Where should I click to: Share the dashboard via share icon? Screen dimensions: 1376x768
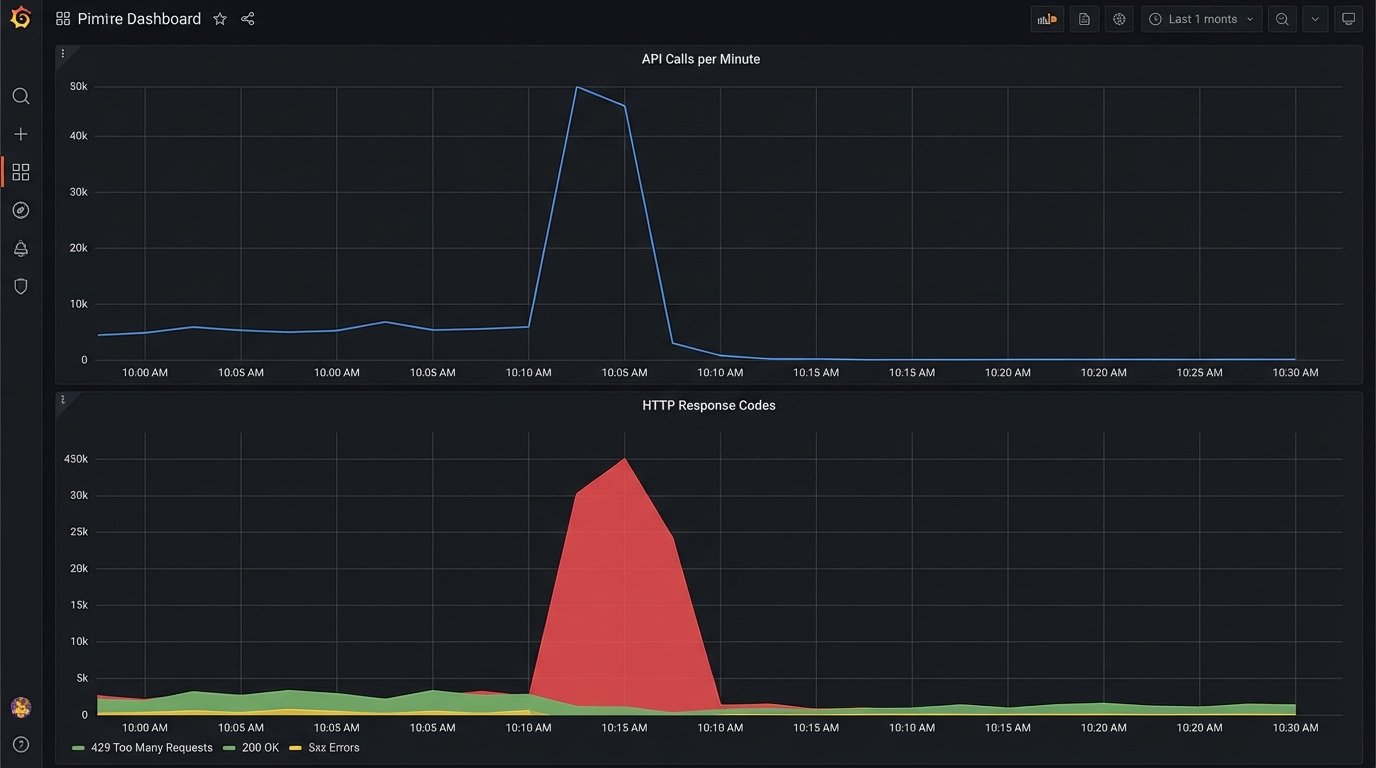[x=246, y=18]
